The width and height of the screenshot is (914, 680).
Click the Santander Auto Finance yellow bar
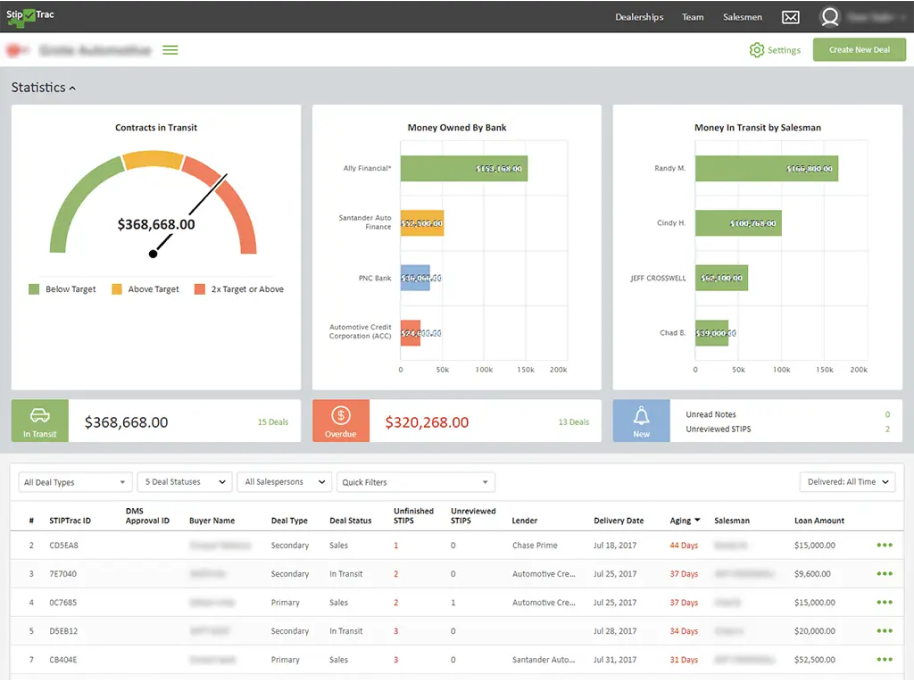click(x=422, y=223)
